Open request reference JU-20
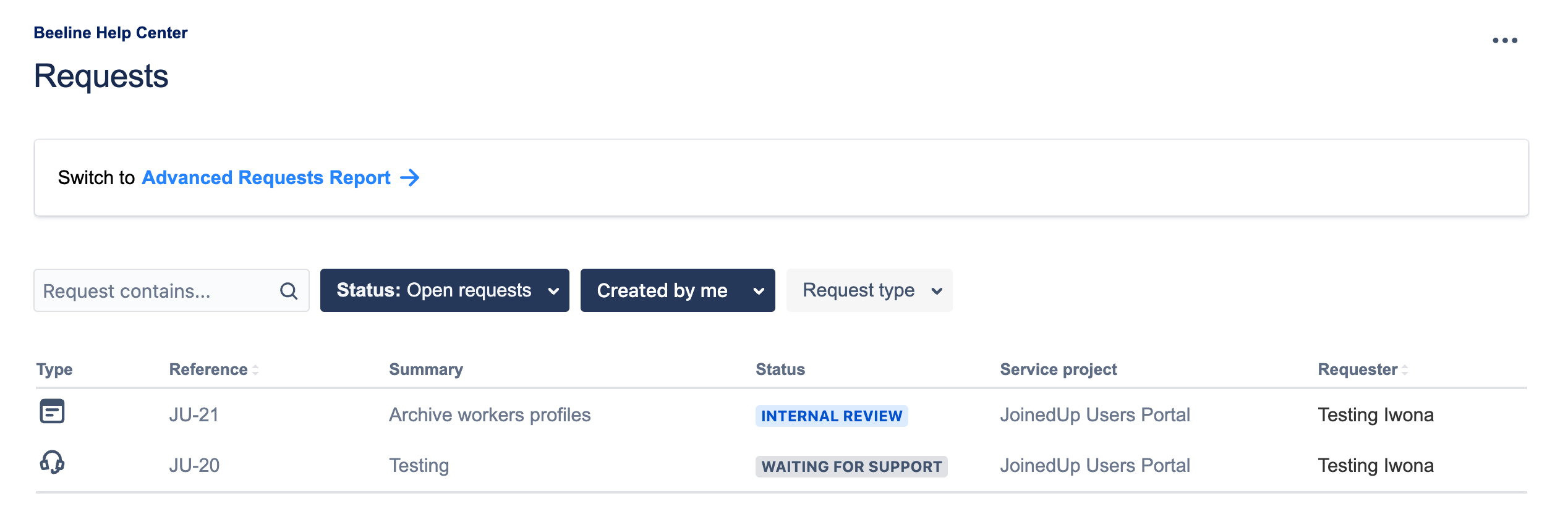Image resolution: width=1568 pixels, height=530 pixels. 194,466
